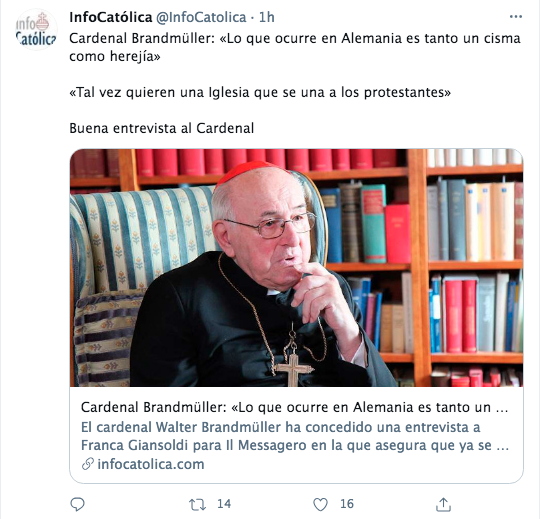Click the reply speech bubble icon

(x=77, y=505)
